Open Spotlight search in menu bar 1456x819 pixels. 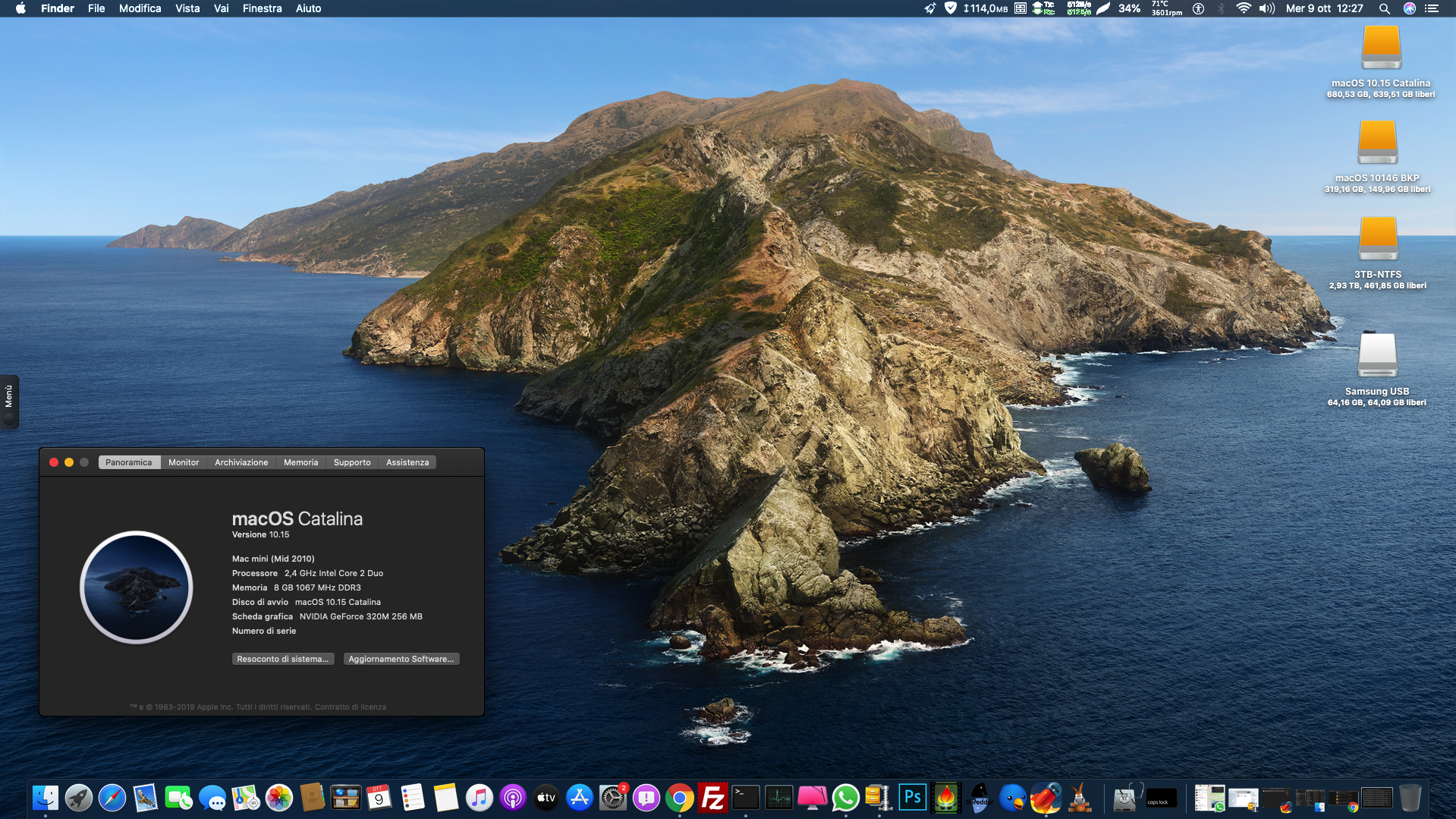(1385, 8)
